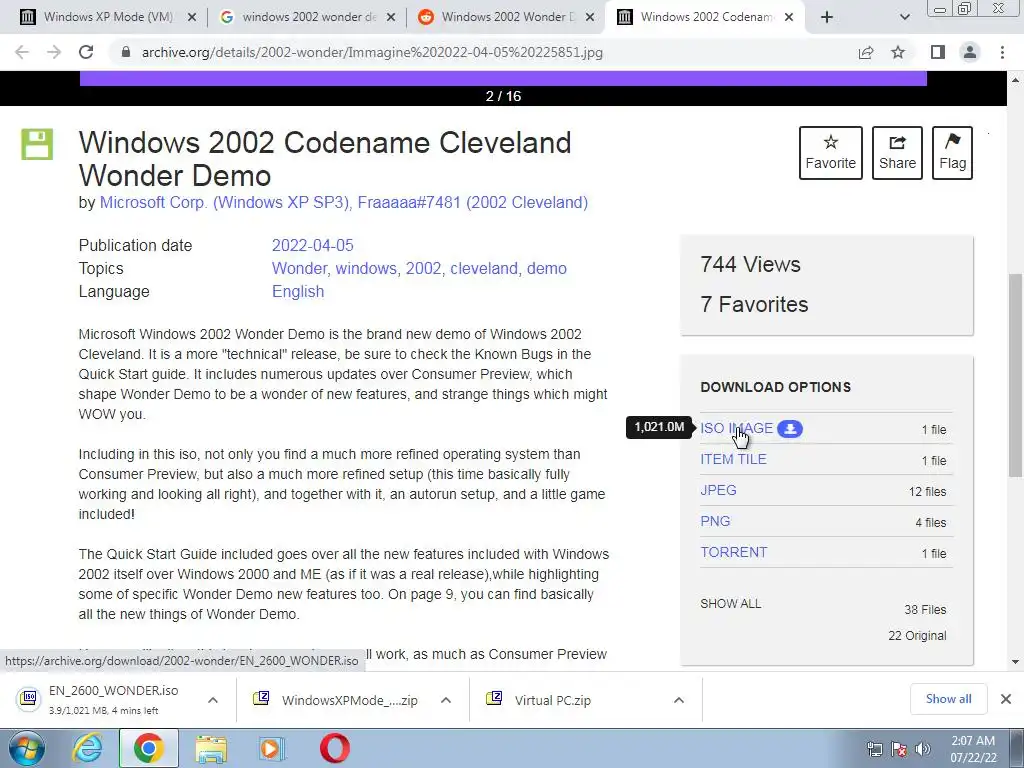
Task: Close the Reddit tab
Action: (x=590, y=18)
